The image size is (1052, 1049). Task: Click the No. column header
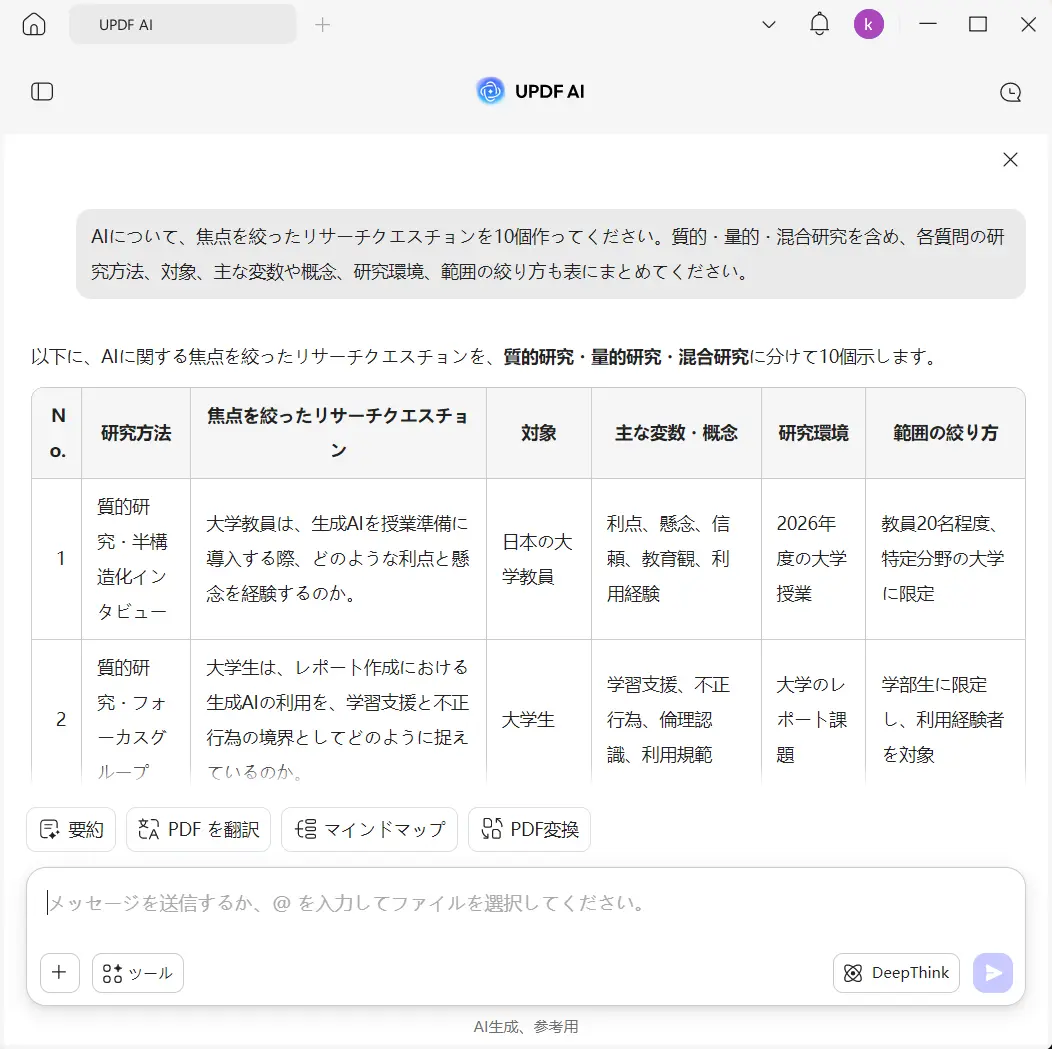[57, 433]
